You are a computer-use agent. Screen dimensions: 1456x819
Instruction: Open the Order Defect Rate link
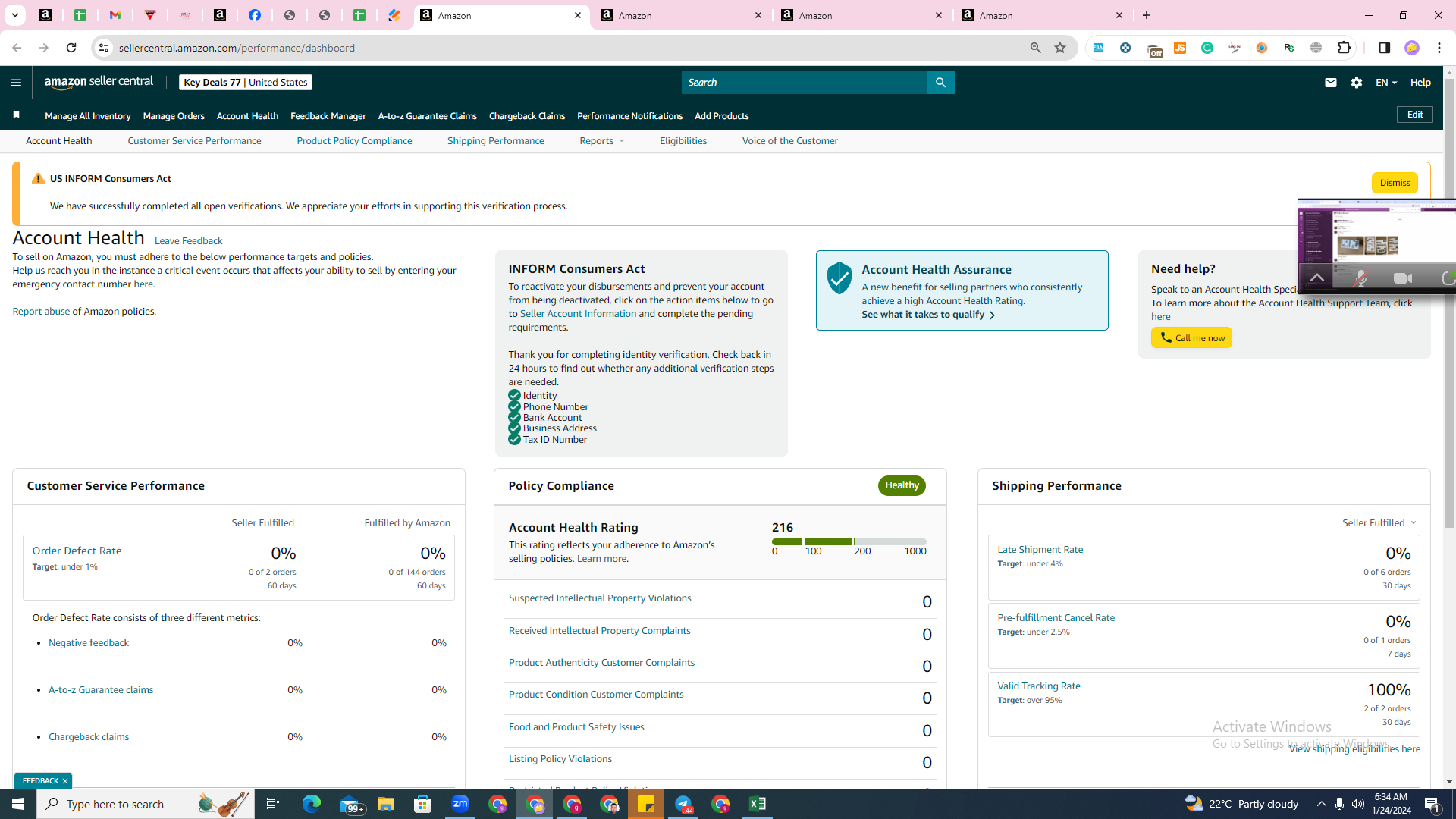click(77, 551)
